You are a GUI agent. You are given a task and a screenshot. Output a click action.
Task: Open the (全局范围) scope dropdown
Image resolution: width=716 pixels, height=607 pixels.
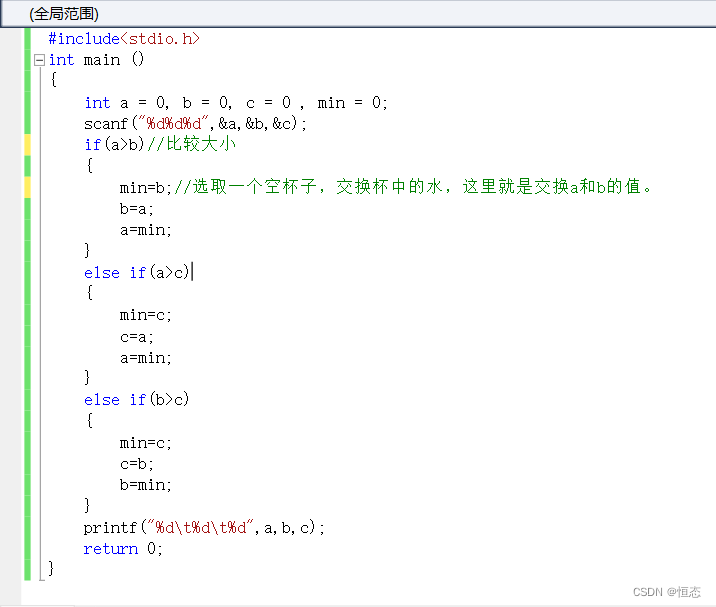(x=358, y=14)
